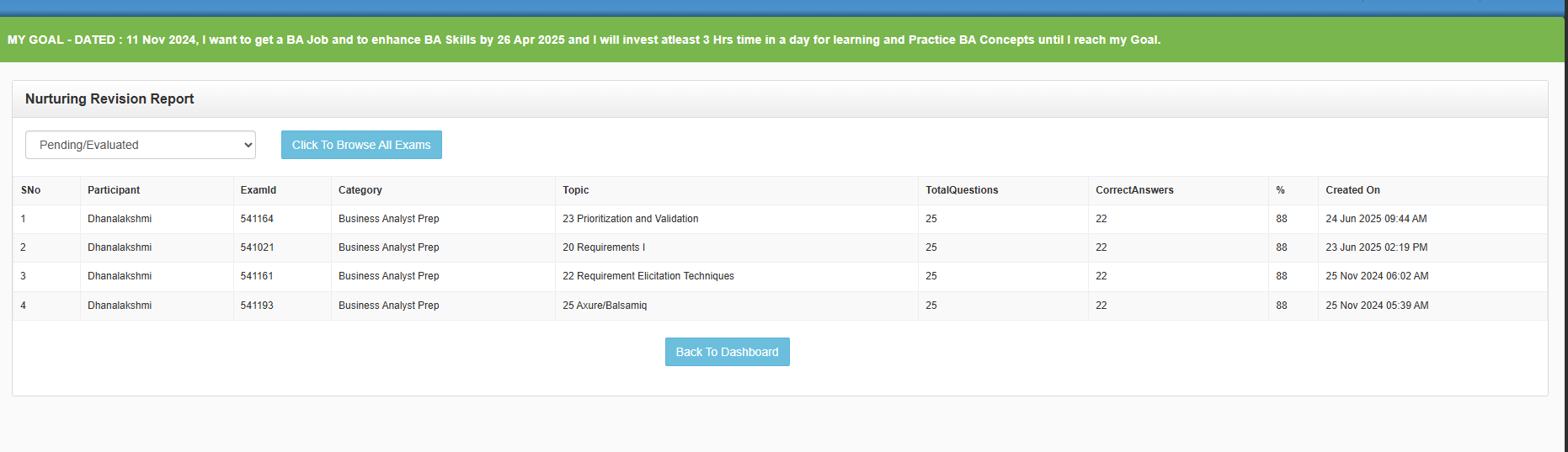The image size is (1568, 452).
Task: Click exam ID 541161 cell
Action: tap(257, 276)
